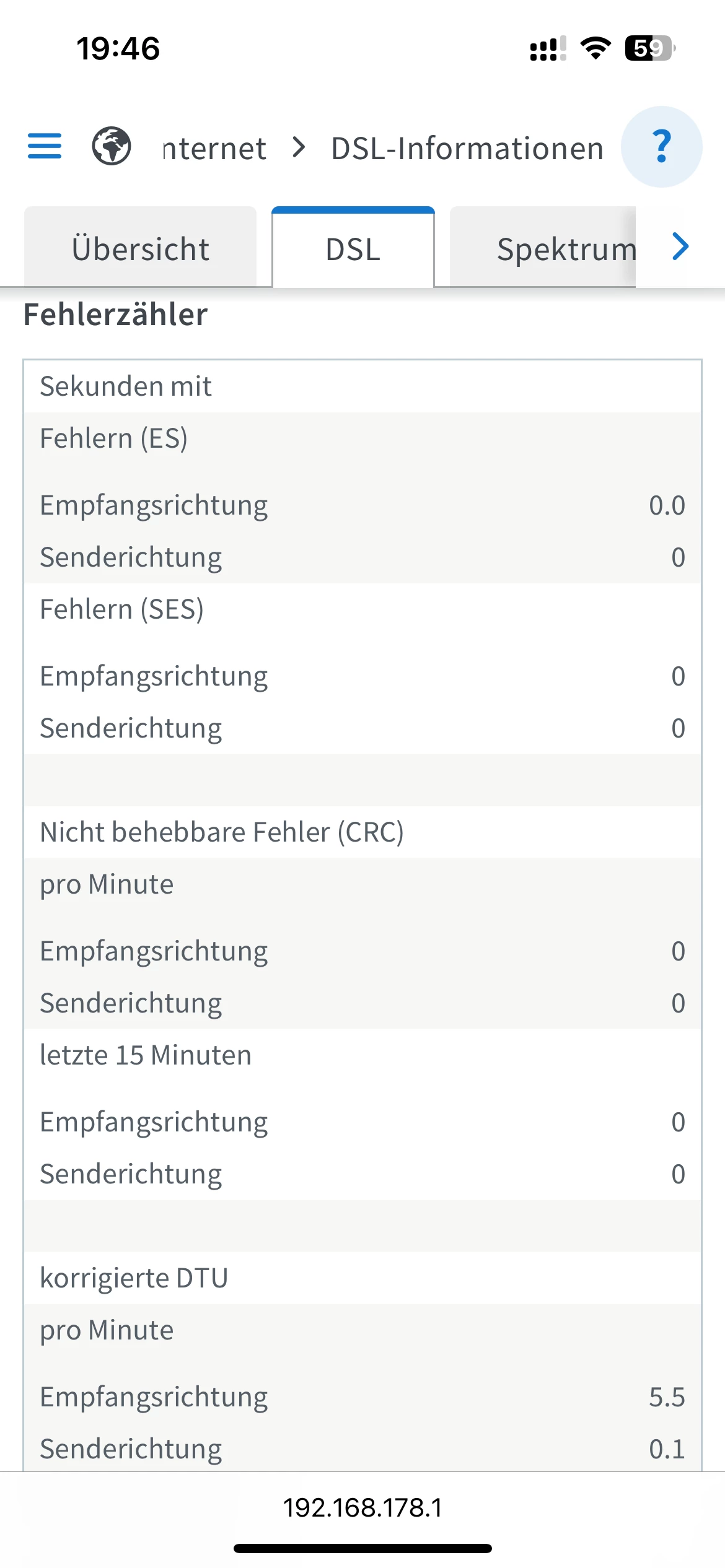The image size is (725, 1568).
Task: Select the DSL tab
Action: click(353, 249)
